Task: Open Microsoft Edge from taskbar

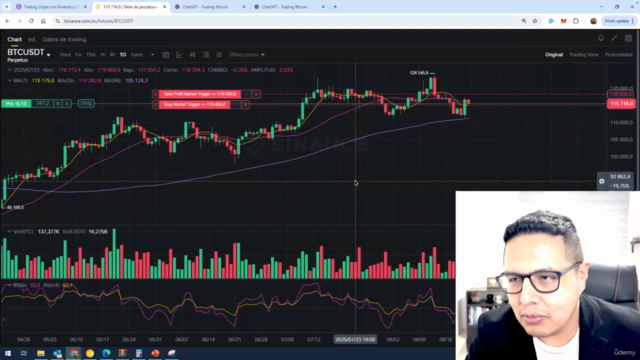Action: tap(106, 353)
